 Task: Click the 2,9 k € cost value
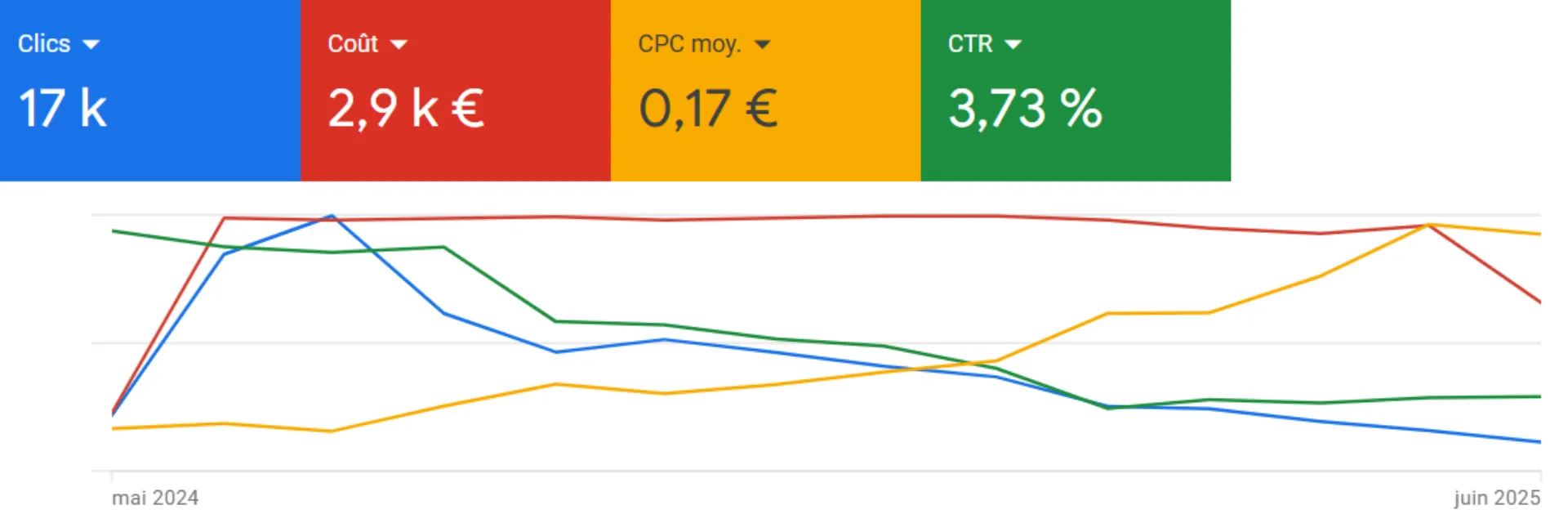point(406,109)
